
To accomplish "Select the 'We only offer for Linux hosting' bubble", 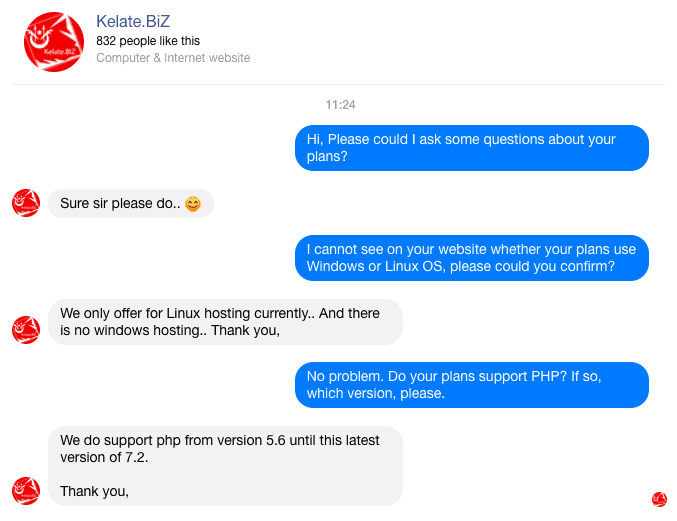I will 225,322.
